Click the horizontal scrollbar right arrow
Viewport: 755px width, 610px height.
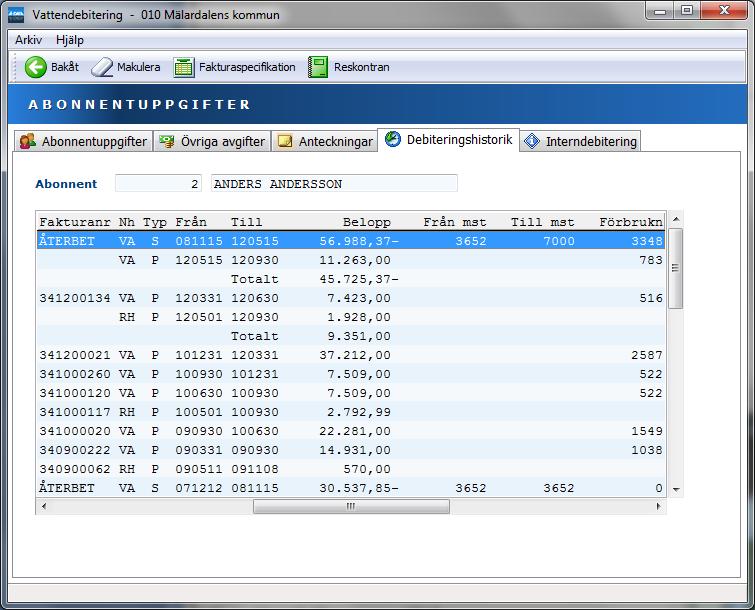(x=658, y=506)
